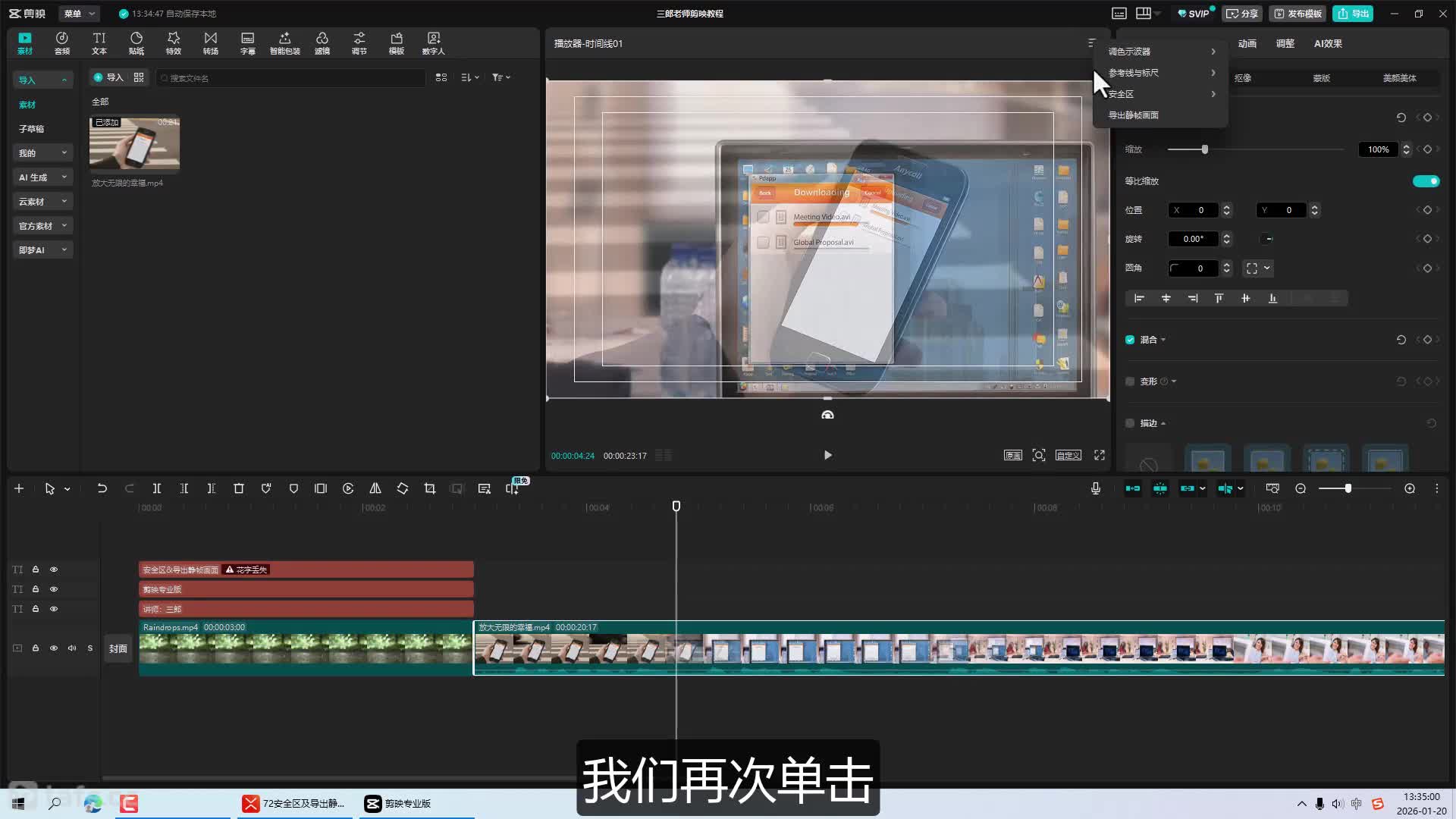Click the delete clip trash icon

coord(239,489)
